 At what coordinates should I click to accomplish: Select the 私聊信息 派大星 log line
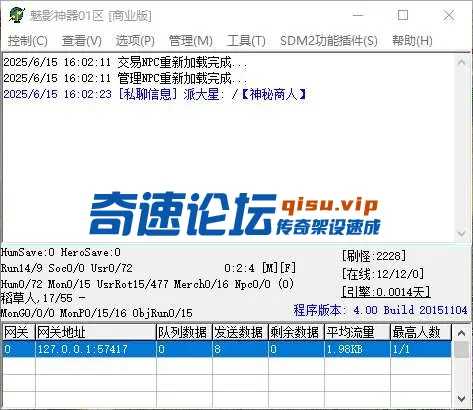click(155, 94)
